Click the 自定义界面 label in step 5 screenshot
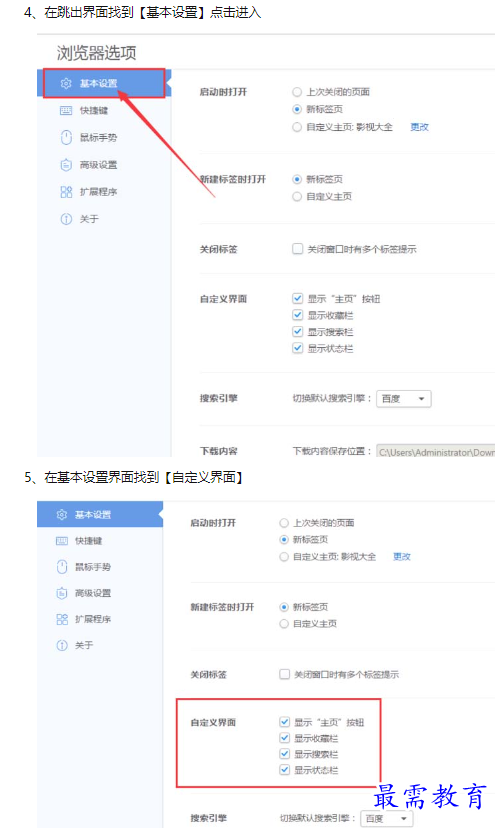Viewport: 495px width, 828px height. click(213, 722)
